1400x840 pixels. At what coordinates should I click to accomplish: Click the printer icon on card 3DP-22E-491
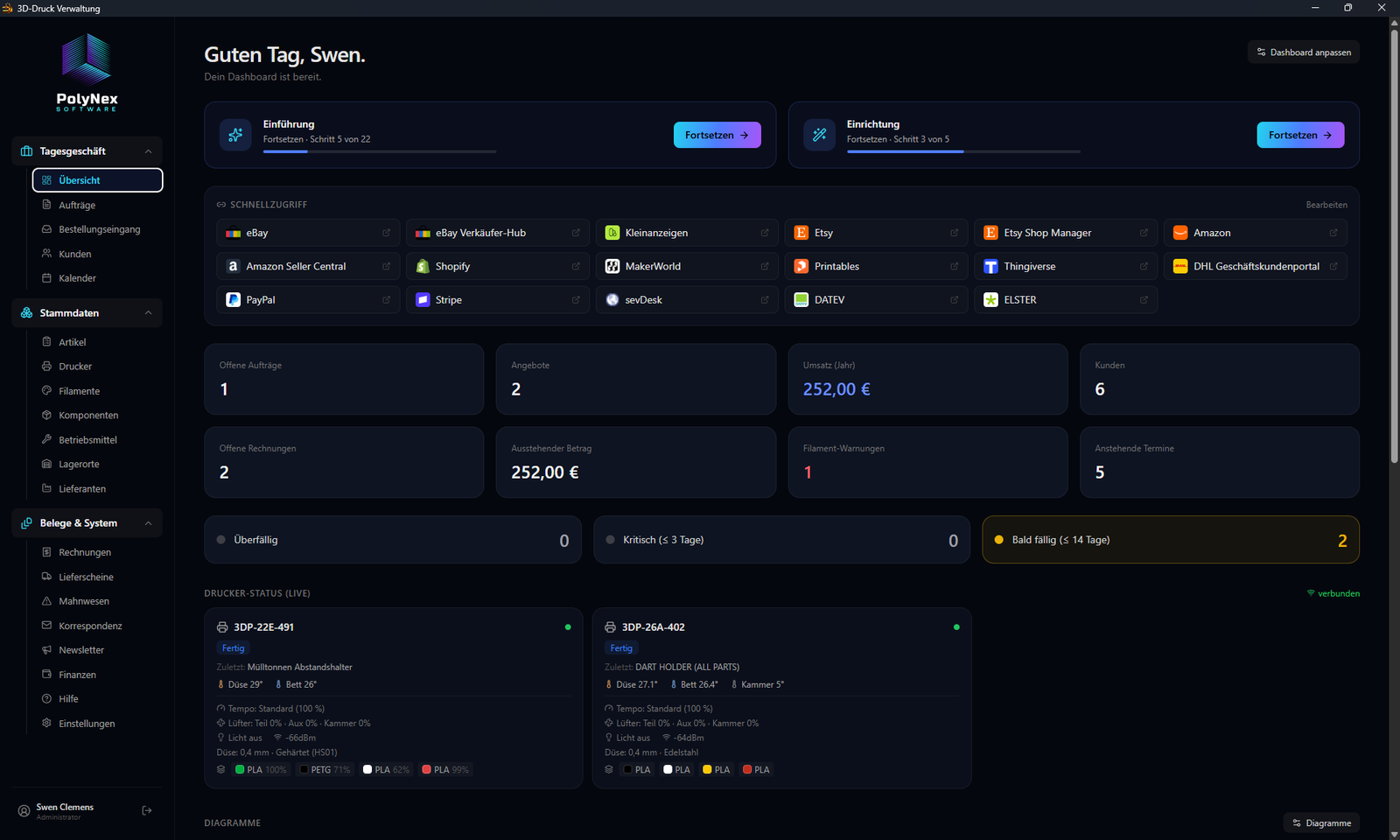tap(222, 627)
